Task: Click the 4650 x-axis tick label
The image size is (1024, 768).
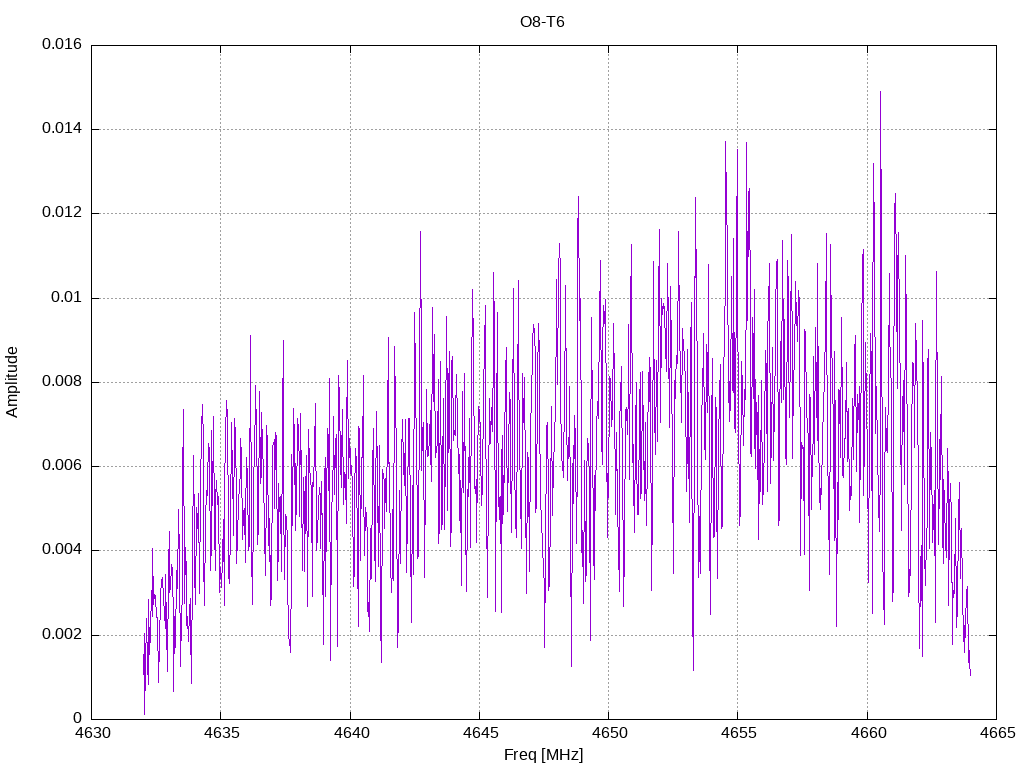Action: (609, 733)
